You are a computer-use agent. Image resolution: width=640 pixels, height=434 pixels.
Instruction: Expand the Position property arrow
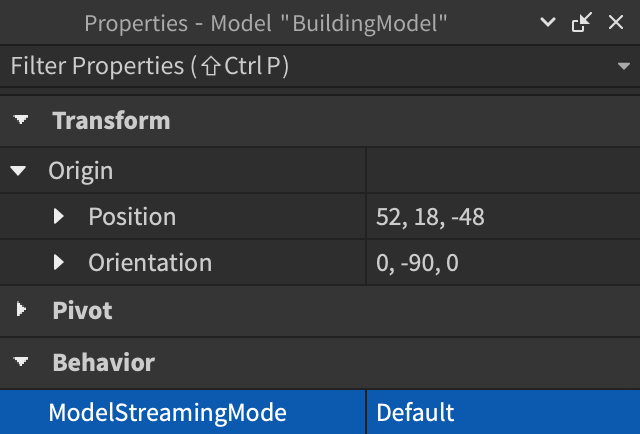[x=59, y=216]
